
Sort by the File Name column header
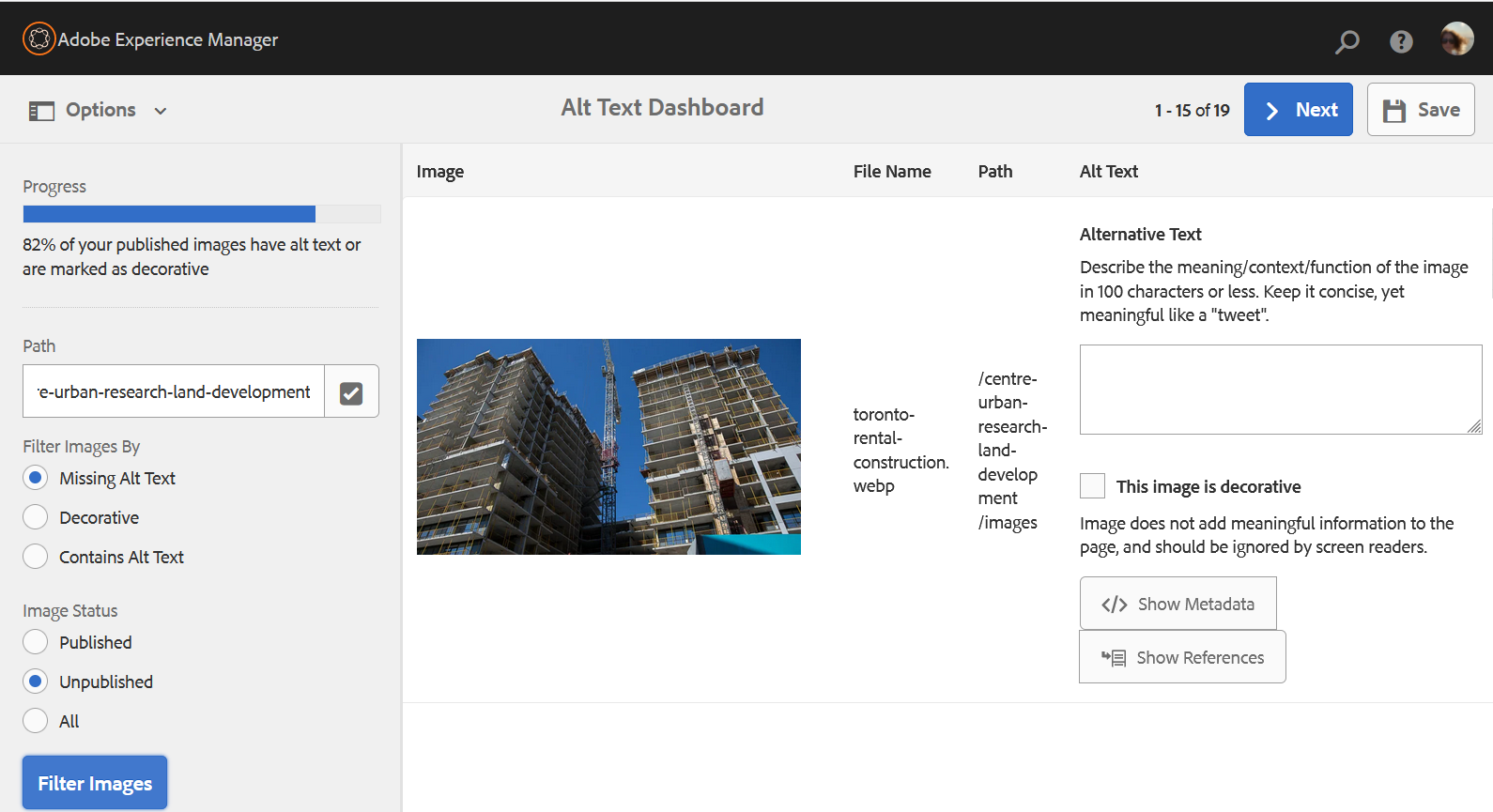tap(891, 172)
